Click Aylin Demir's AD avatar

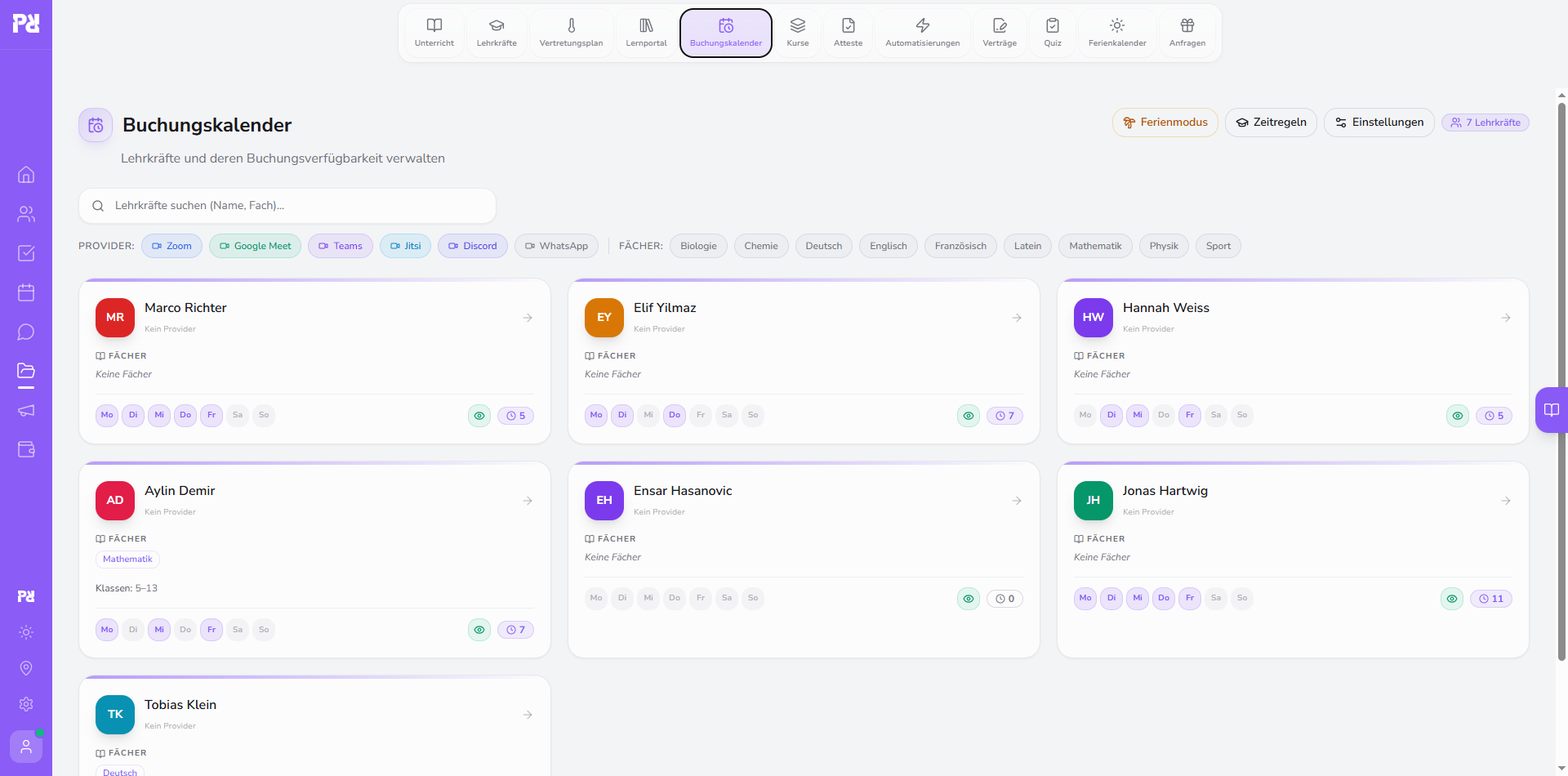pyautogui.click(x=115, y=501)
